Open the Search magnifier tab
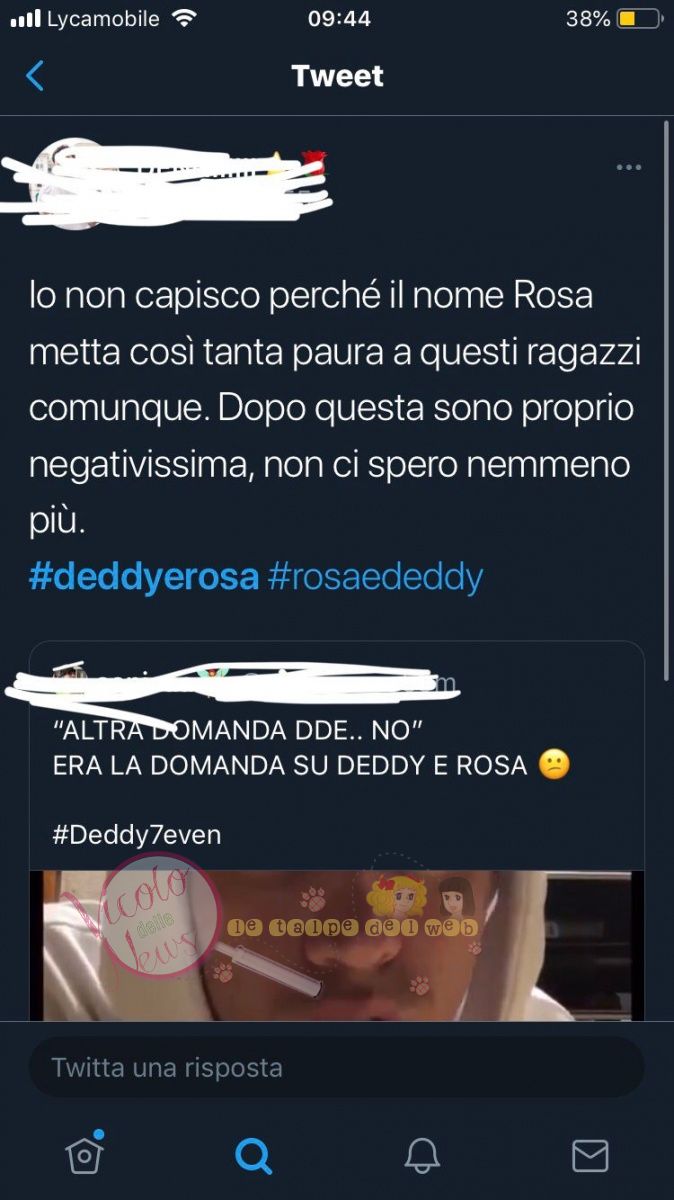Viewport: 674px width, 1200px height. (253, 1156)
